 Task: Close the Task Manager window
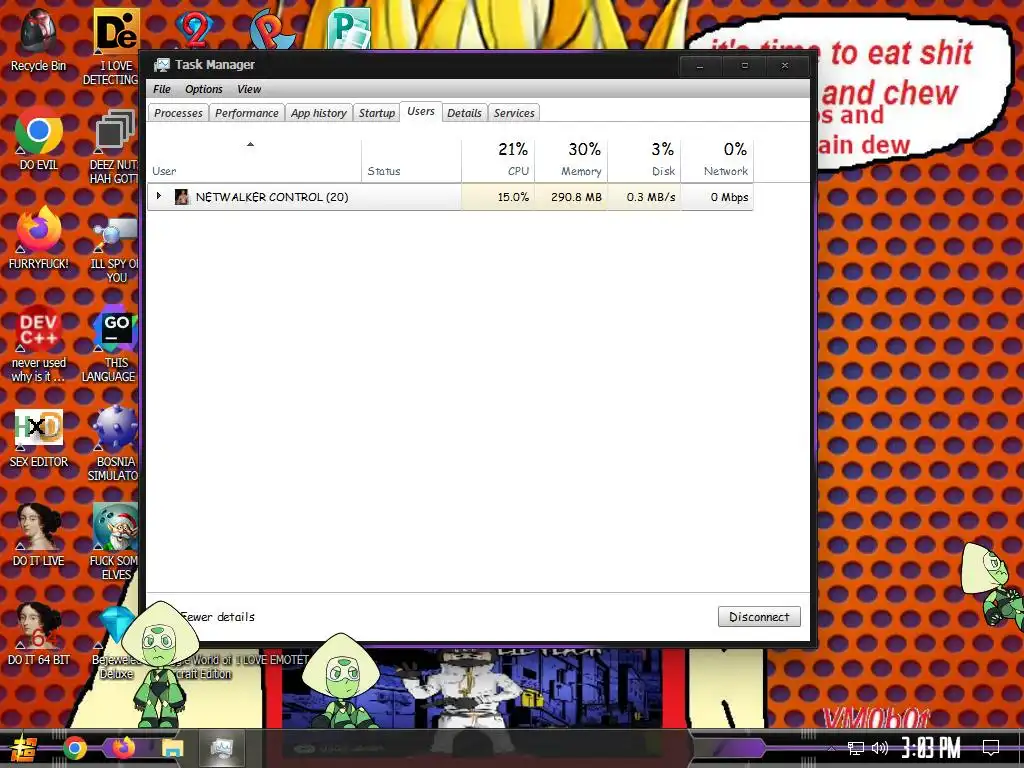coord(785,66)
